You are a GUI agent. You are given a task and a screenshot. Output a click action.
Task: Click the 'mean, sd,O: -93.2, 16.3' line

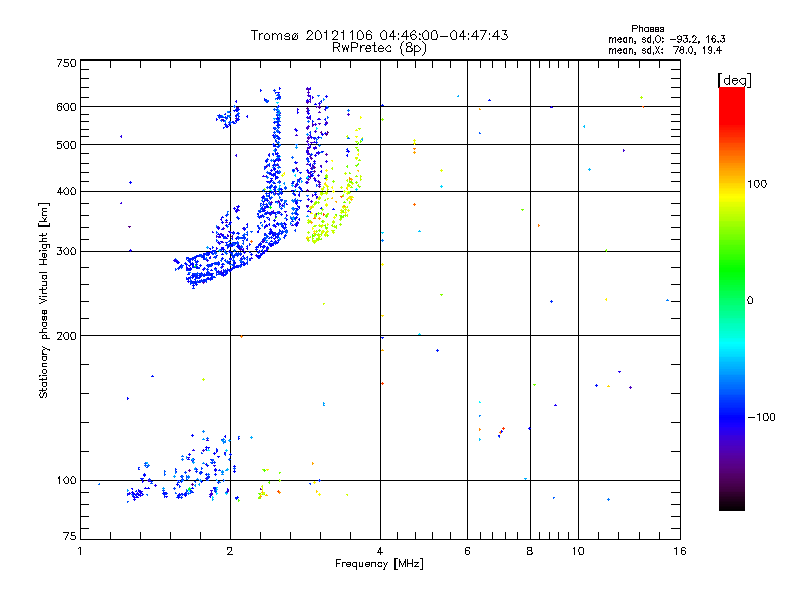coord(666,39)
